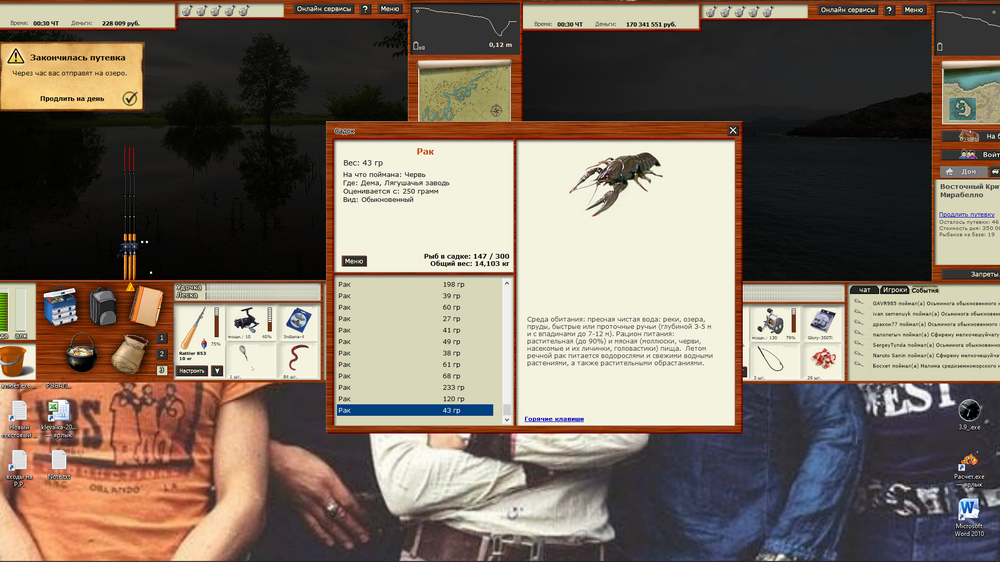Click help question mark in right window

pos(889,10)
